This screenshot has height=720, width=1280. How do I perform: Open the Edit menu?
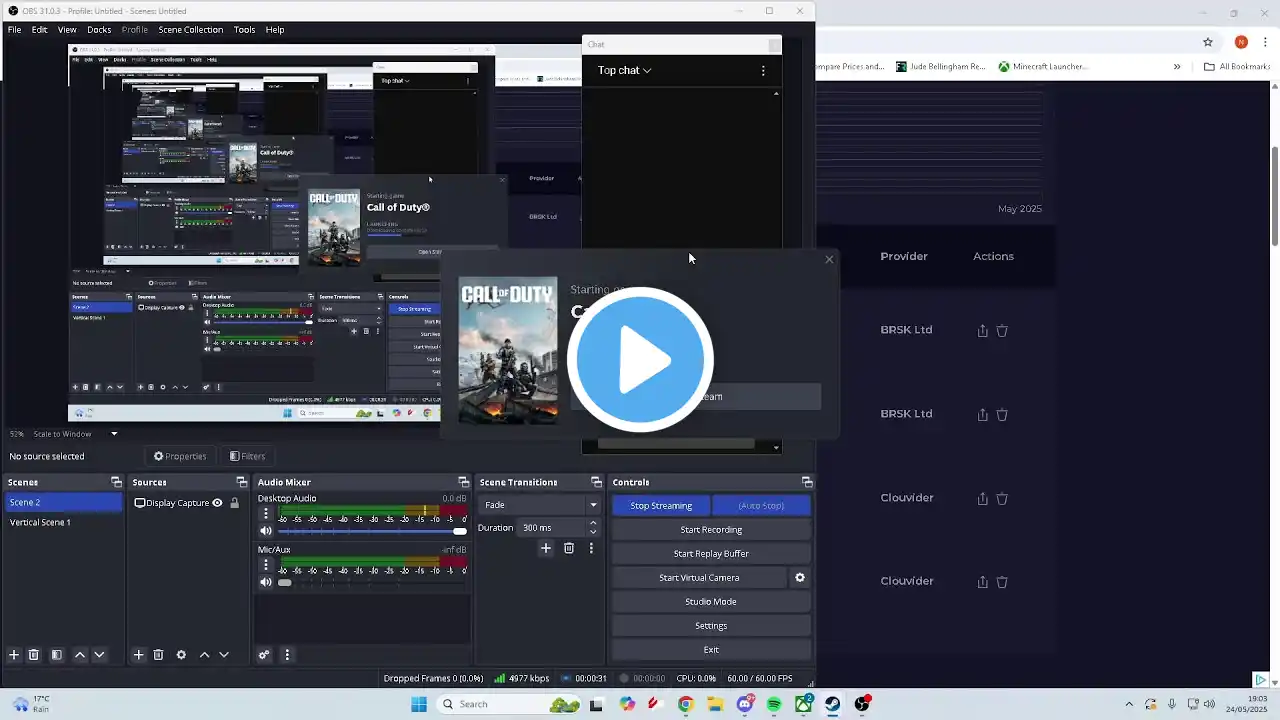39,30
